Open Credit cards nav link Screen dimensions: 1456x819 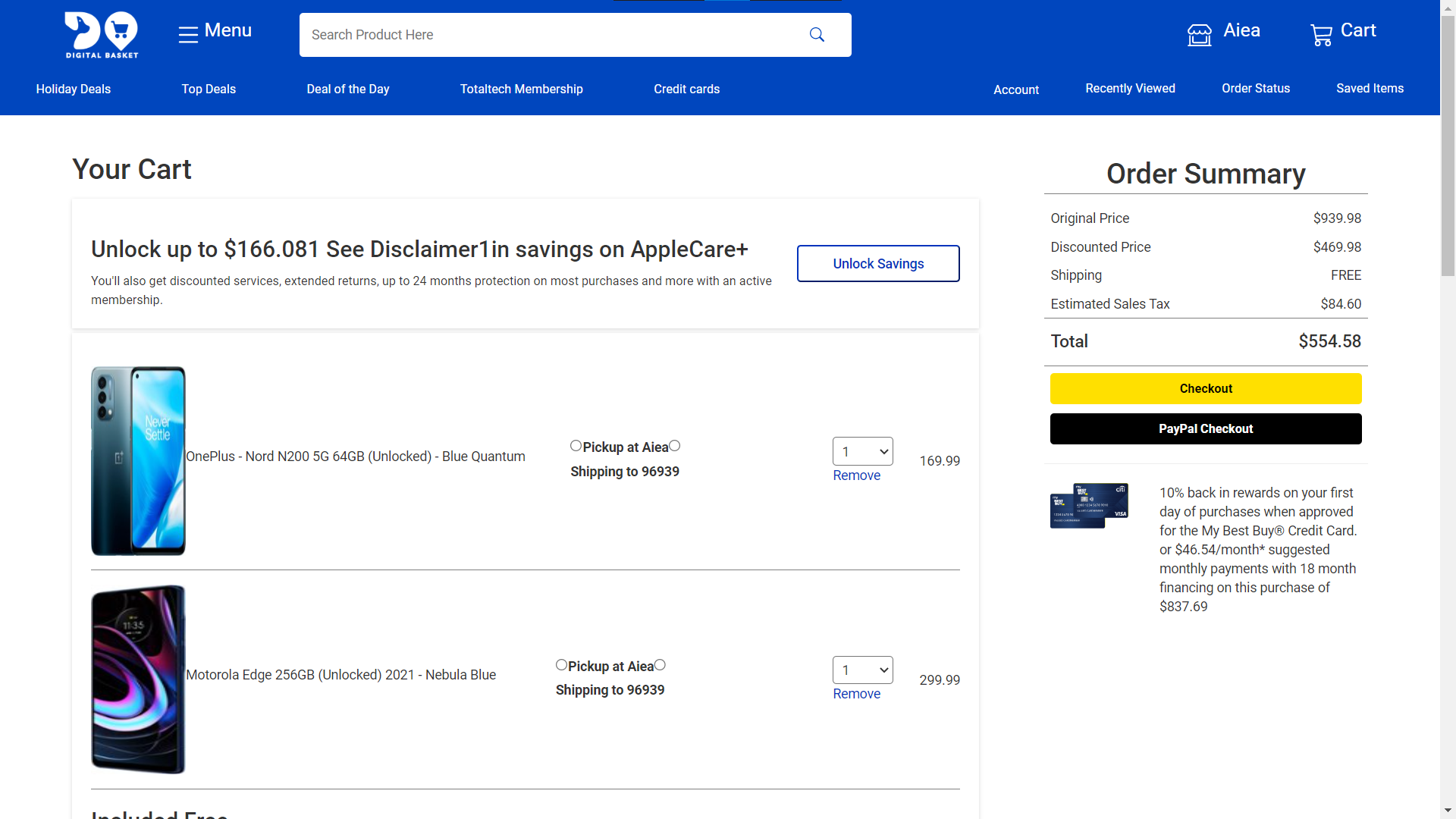[x=687, y=89]
